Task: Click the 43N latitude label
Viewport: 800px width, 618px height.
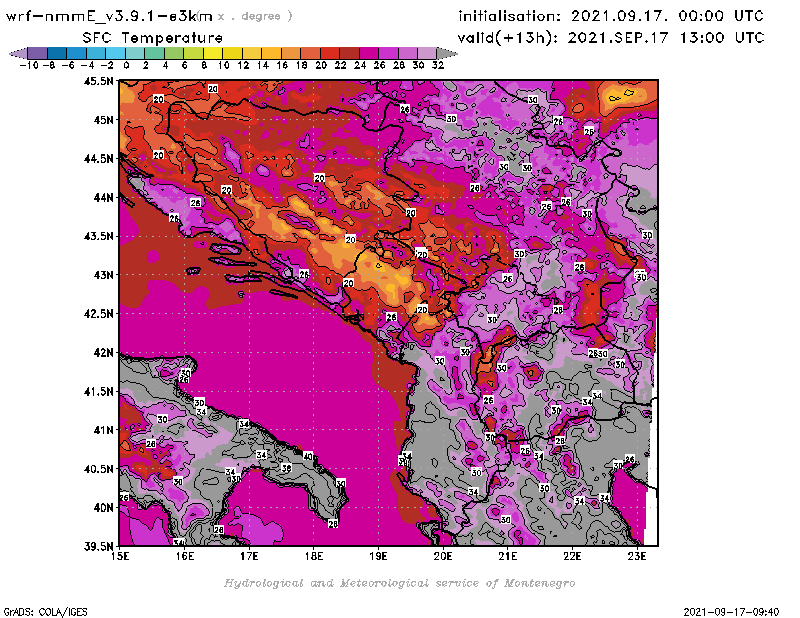Action: coord(103,275)
